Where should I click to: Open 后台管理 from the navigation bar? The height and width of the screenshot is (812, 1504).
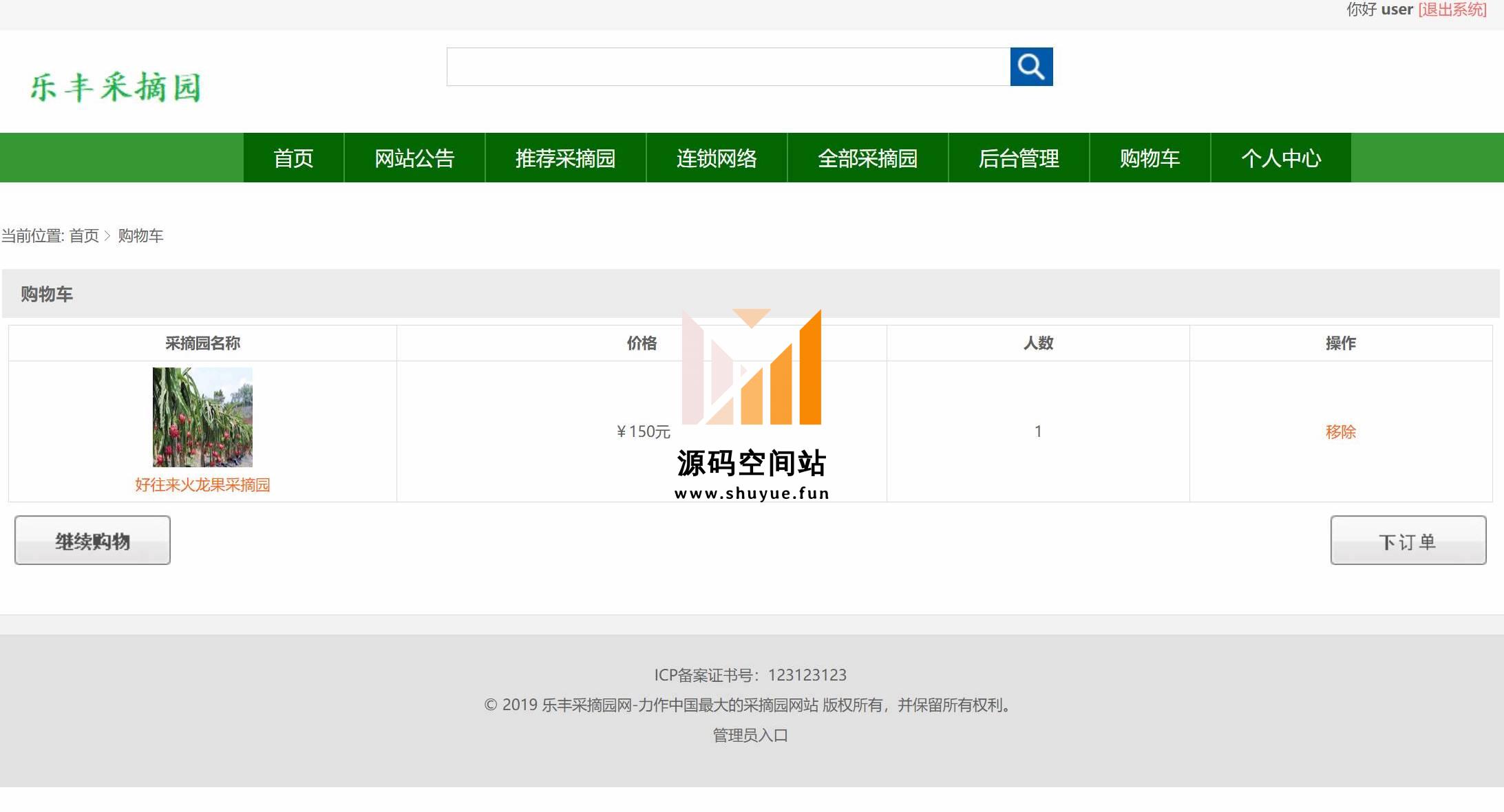(x=1019, y=158)
